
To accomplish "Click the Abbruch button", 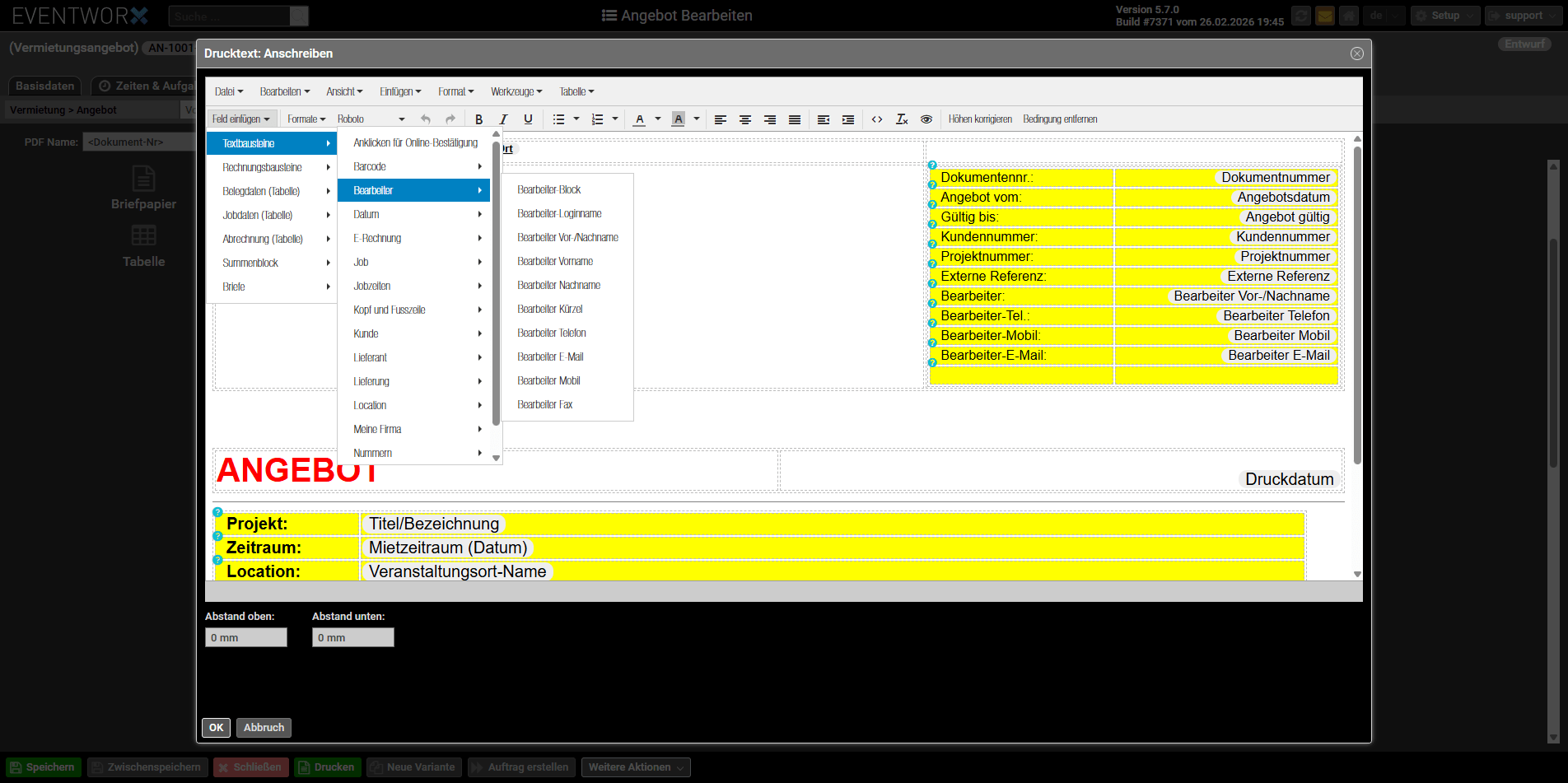I will pyautogui.click(x=264, y=728).
